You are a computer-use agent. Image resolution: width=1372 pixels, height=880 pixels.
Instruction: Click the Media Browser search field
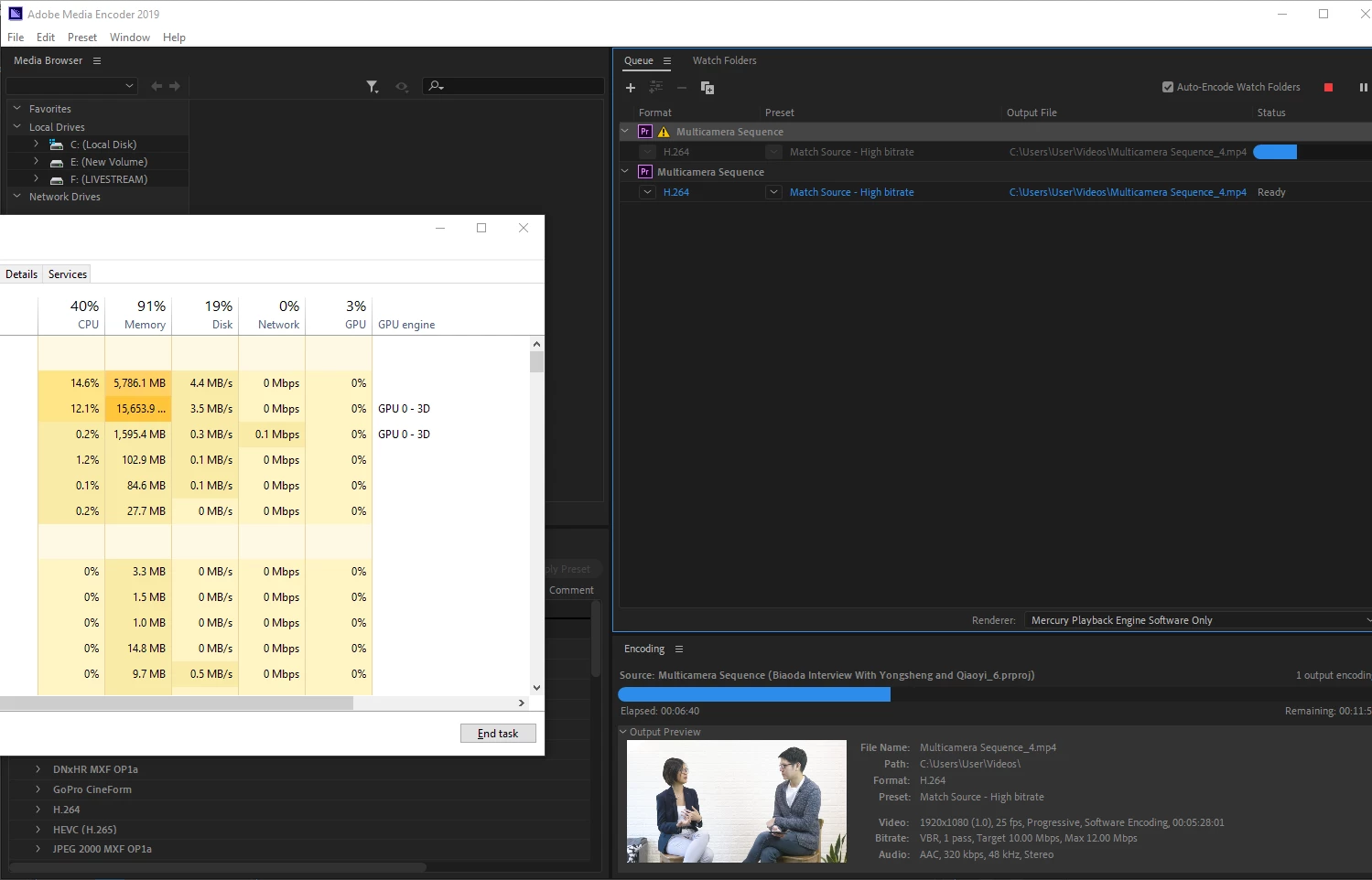pyautogui.click(x=513, y=86)
